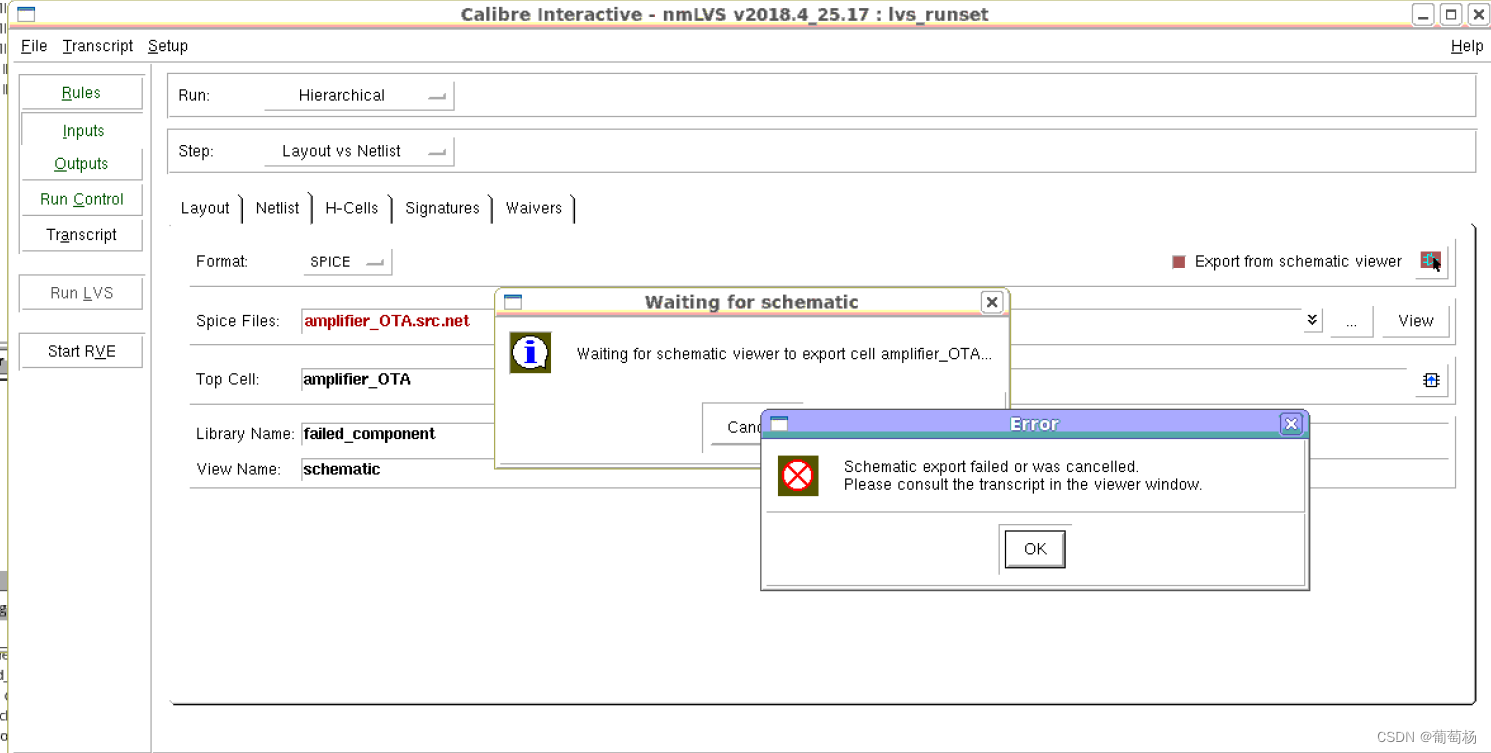Viewport: 1491px width, 753px height.
Task: Minimize the Calibre Interactive window
Action: click(x=1422, y=15)
